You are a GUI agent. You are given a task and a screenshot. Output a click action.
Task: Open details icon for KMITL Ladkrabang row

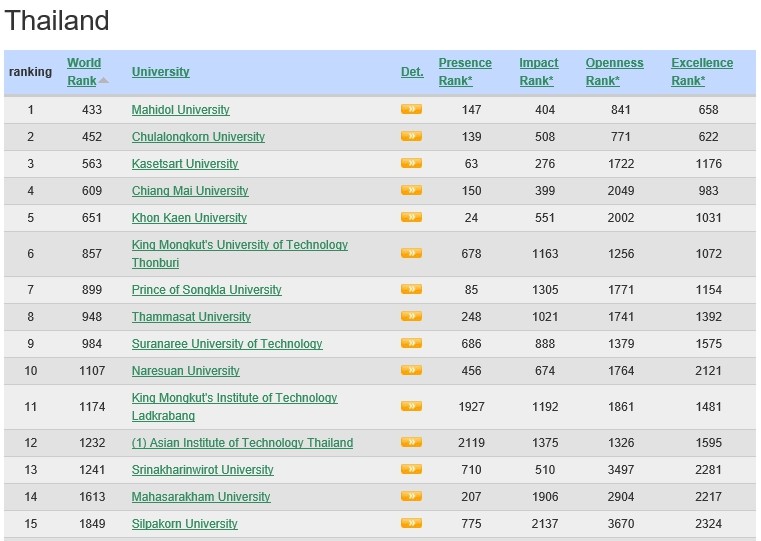[411, 407]
